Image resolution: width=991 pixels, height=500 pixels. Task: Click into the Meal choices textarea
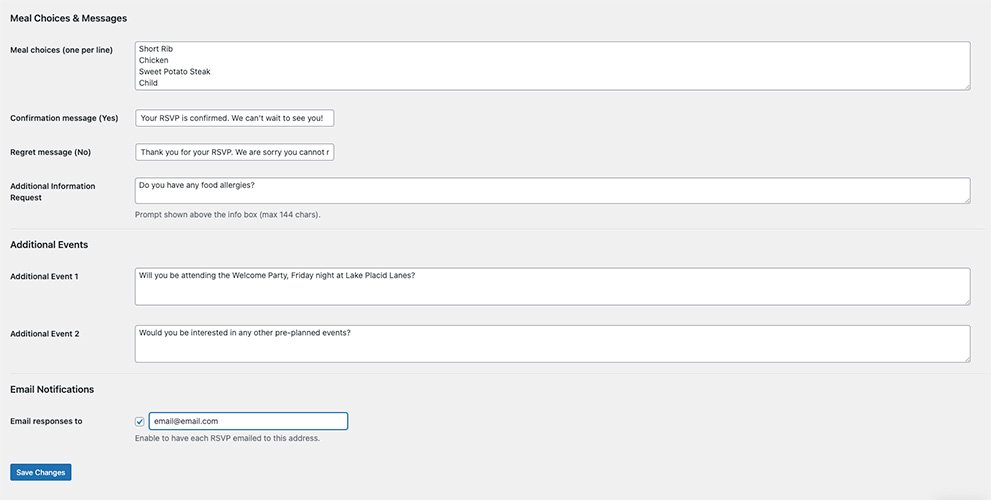[x=552, y=66]
